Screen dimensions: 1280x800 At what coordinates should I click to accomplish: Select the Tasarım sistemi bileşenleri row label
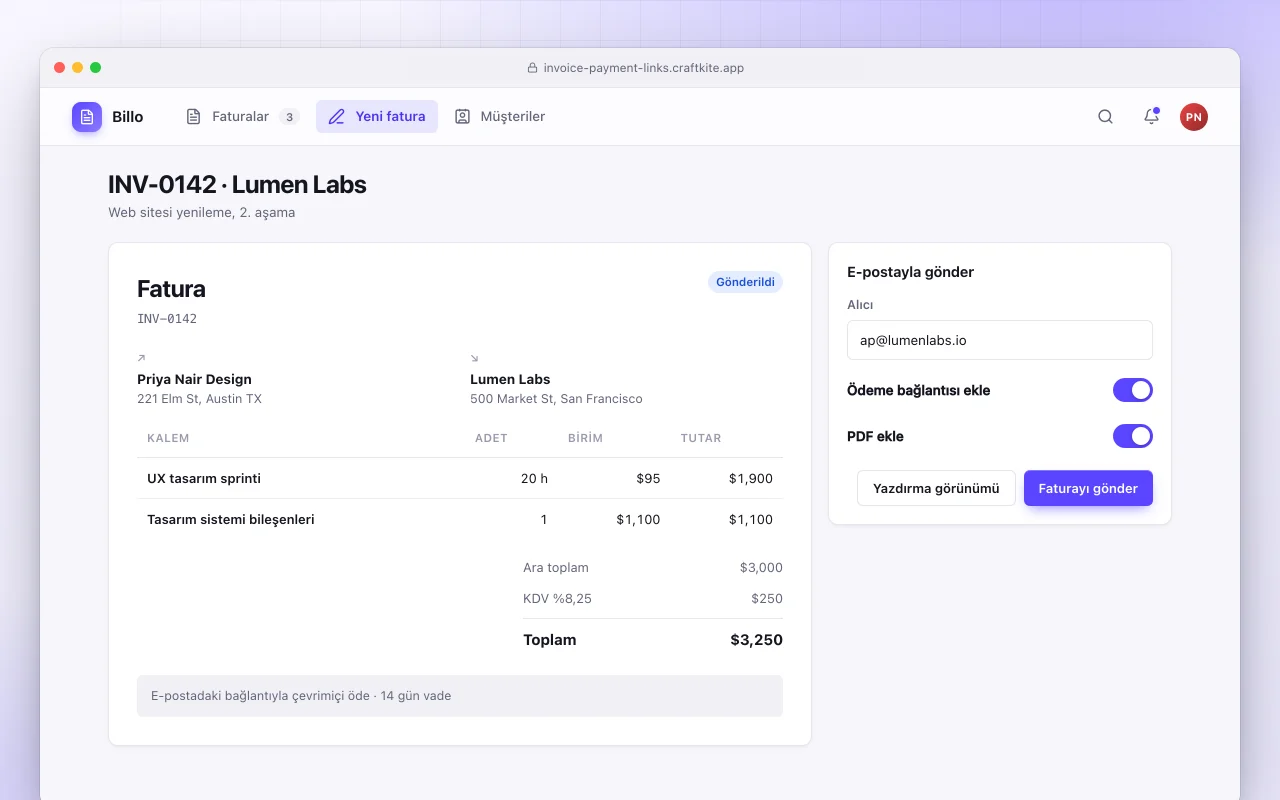[231, 519]
